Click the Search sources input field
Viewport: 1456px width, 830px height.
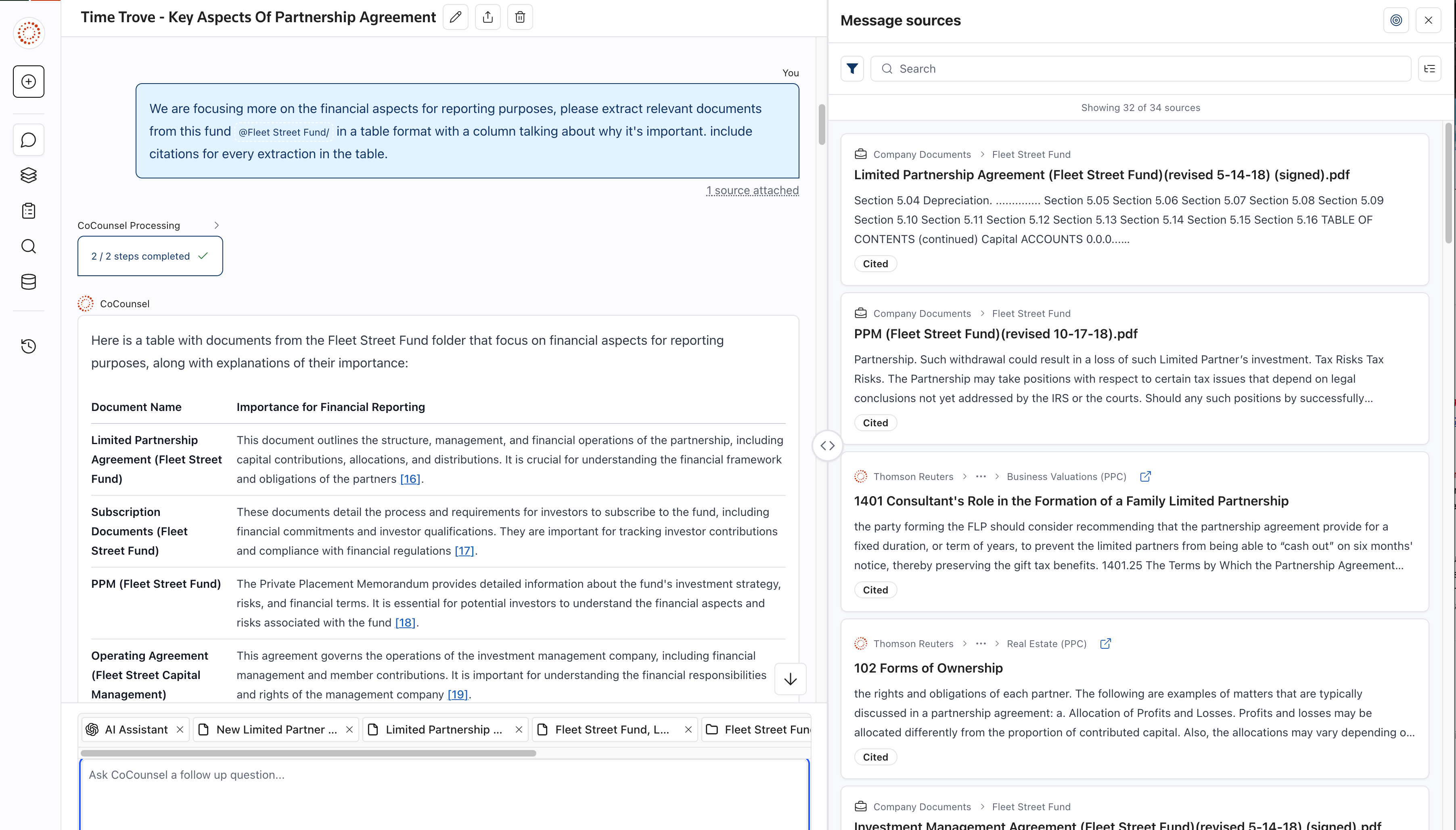[1140, 69]
